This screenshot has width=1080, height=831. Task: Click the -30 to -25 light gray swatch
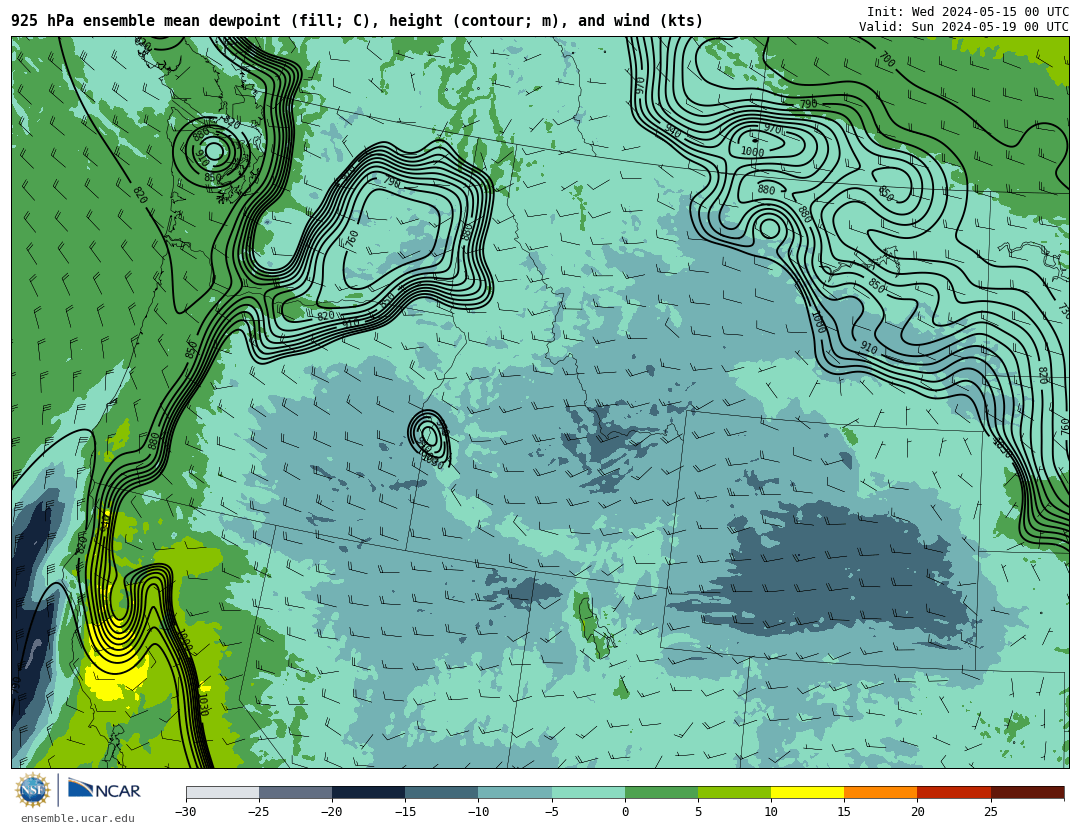point(222,792)
